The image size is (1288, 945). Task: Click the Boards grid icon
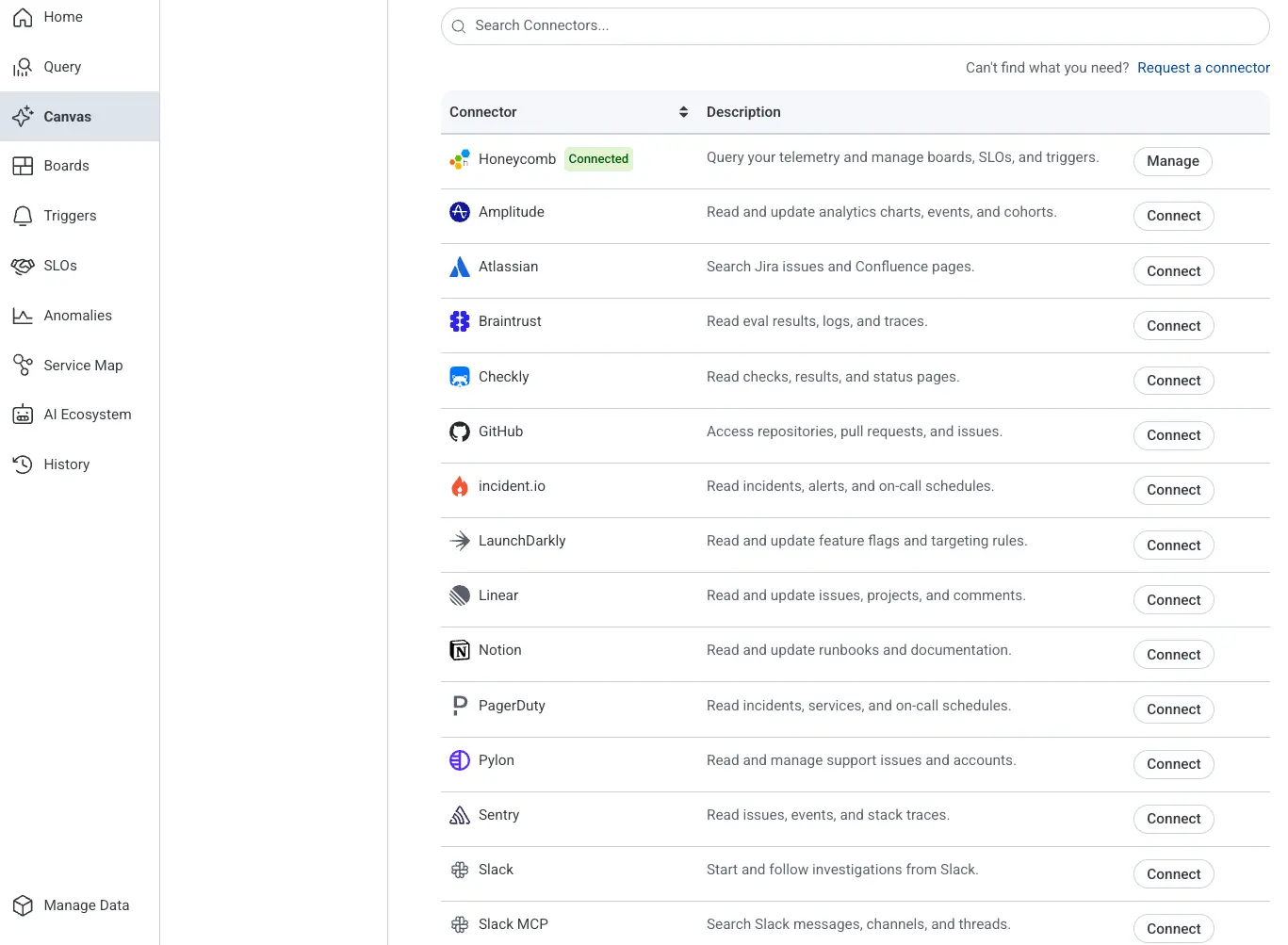tap(23, 166)
